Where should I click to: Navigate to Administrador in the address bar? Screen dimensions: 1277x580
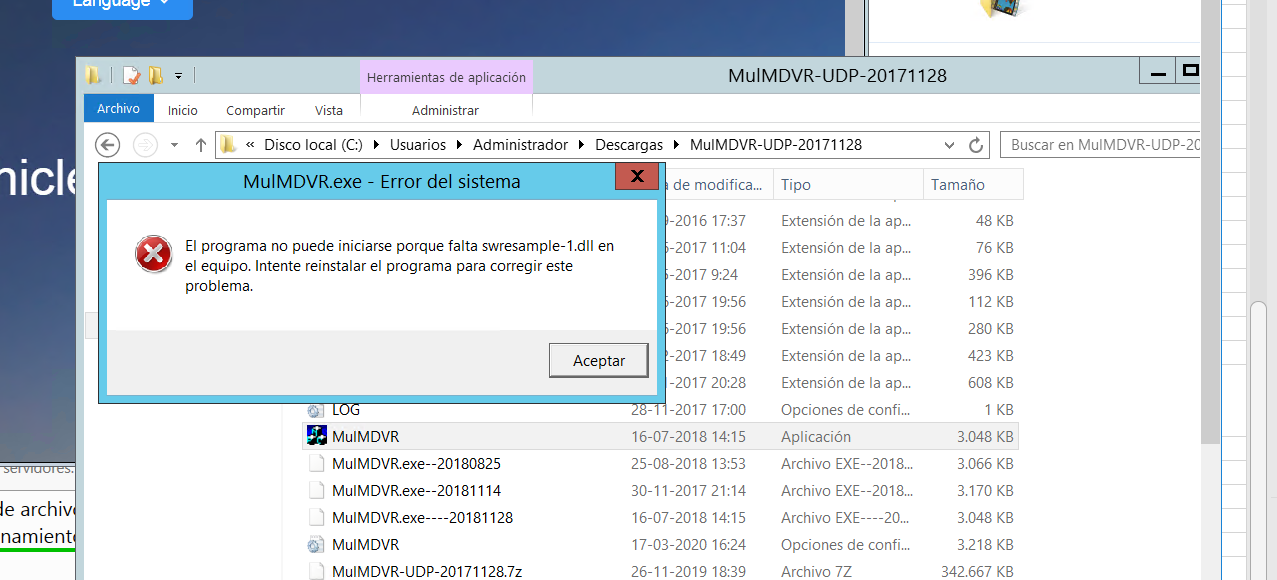pyautogui.click(x=520, y=145)
